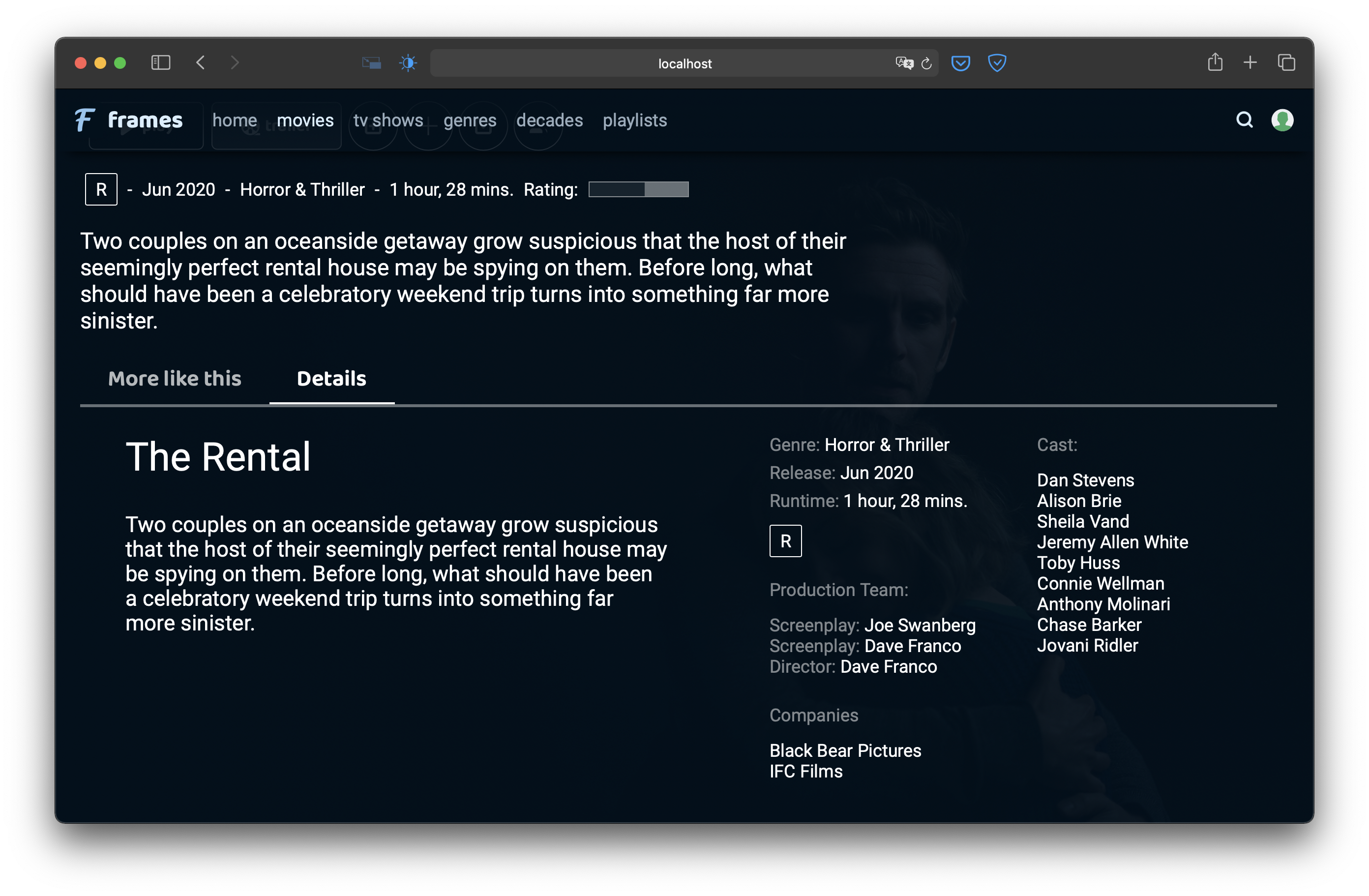Open the user profile avatar

pos(1282,119)
